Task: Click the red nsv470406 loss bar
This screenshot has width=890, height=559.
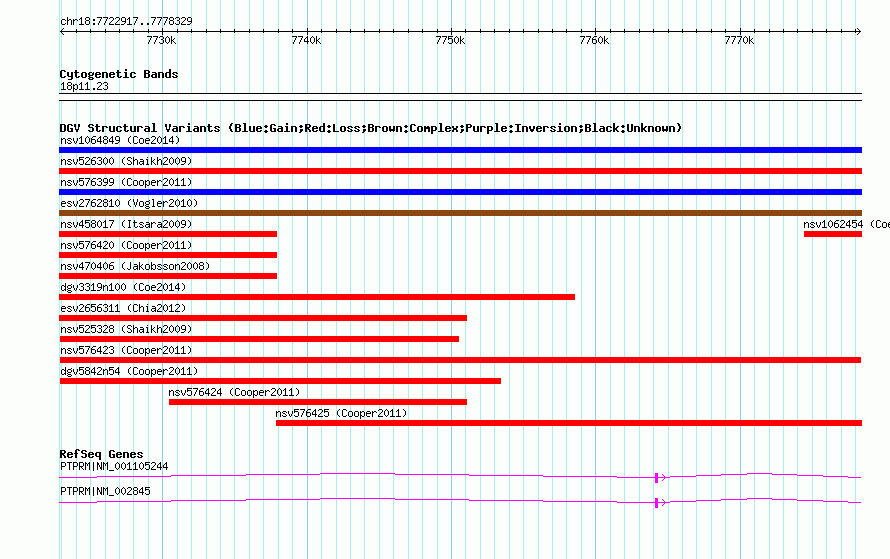Action: coord(168,276)
